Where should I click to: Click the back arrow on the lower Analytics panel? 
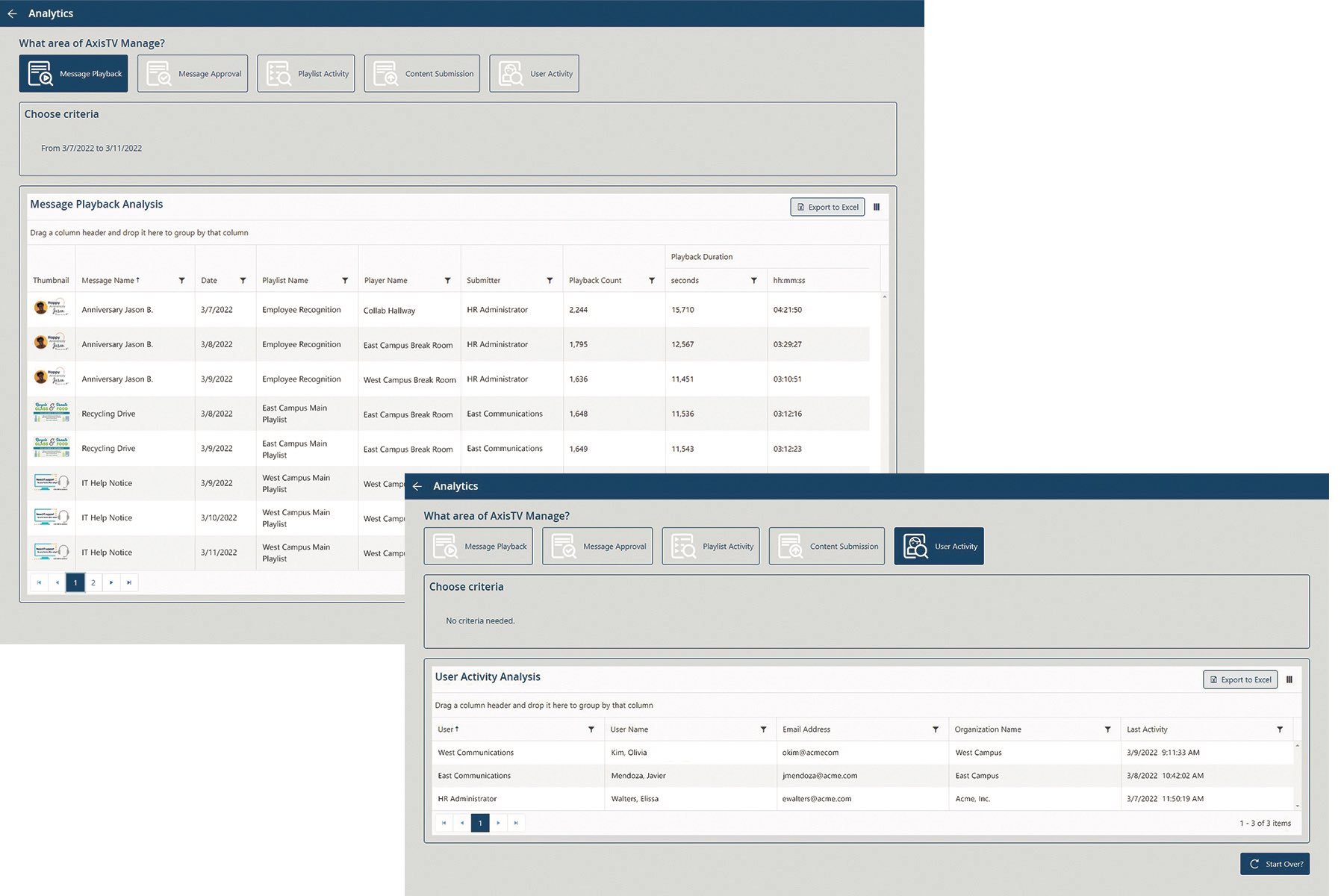417,486
